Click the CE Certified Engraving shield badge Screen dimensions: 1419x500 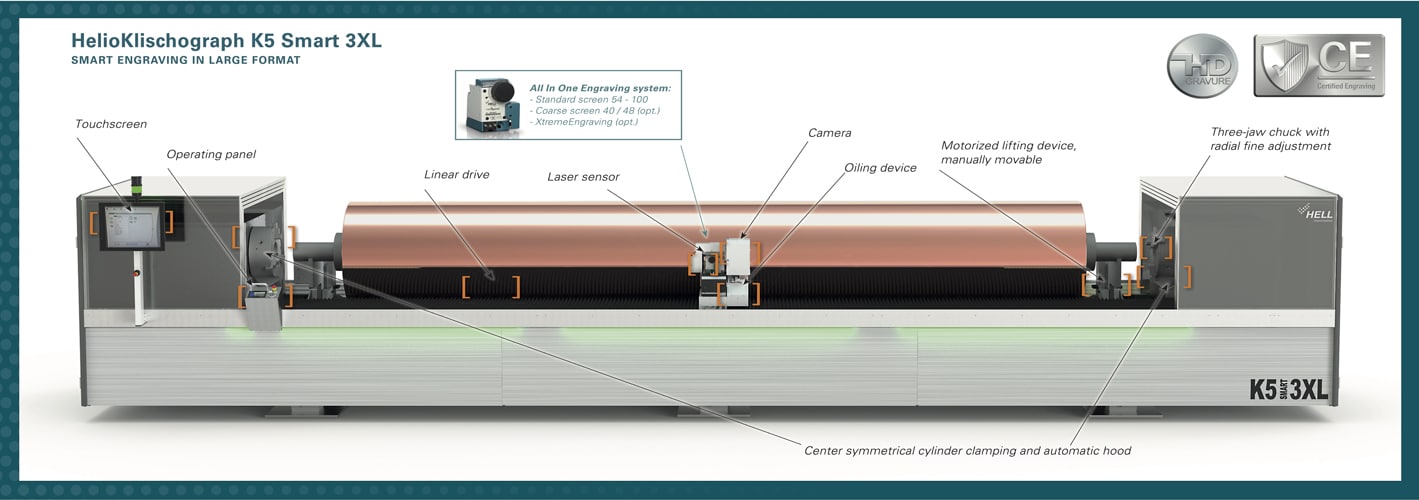point(1319,66)
